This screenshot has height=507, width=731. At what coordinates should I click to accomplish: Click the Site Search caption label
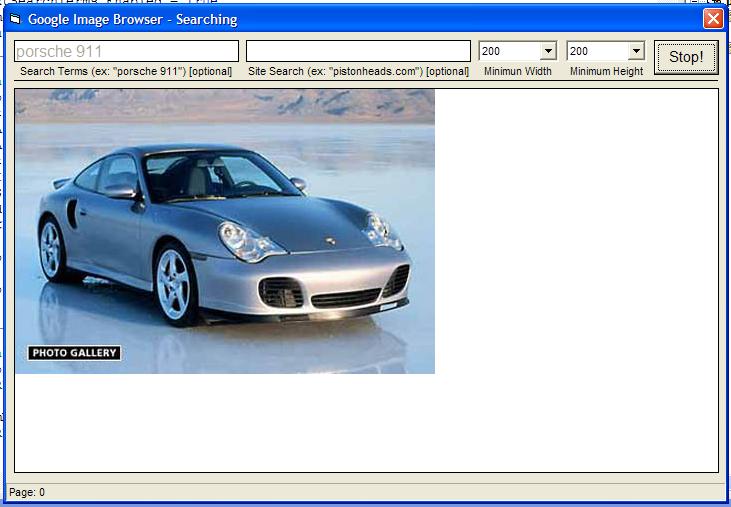click(358, 72)
